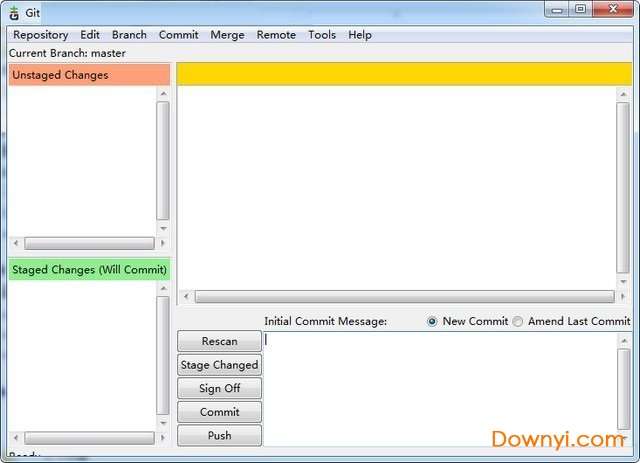This screenshot has height=463, width=640.
Task: Click inside the Unstaged Changes file list
Action: [x=82, y=161]
